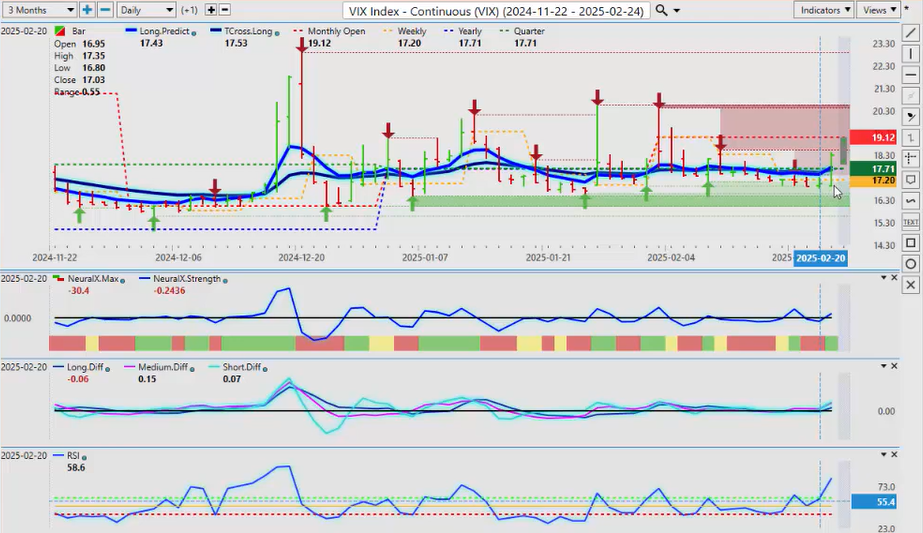Click the NeuralX.Max settings dot
The width and height of the screenshot is (923, 533).
tap(122, 281)
